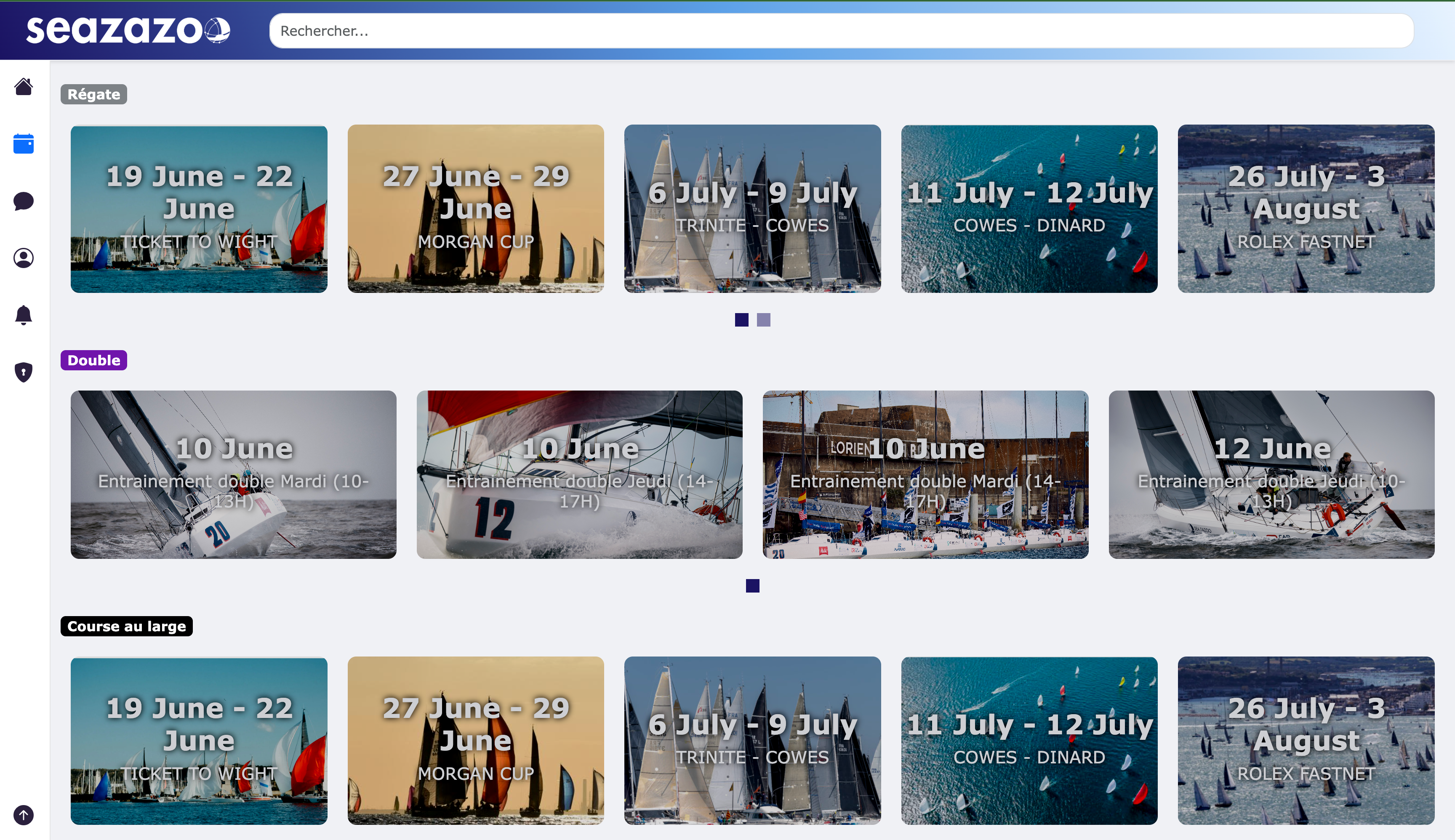Screen dimensions: 1455x840
Task: Switch to second Régate carousel page
Action: [763, 319]
